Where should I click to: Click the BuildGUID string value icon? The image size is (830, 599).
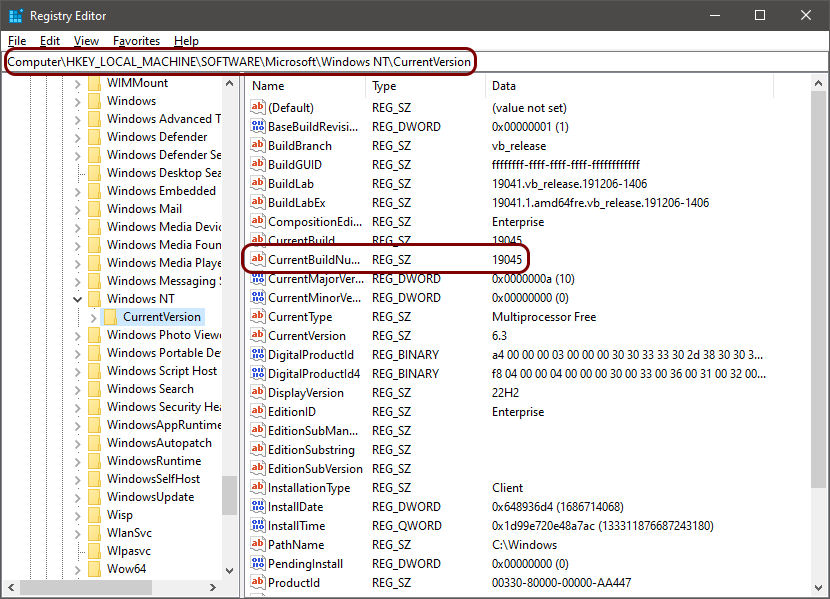click(x=258, y=164)
